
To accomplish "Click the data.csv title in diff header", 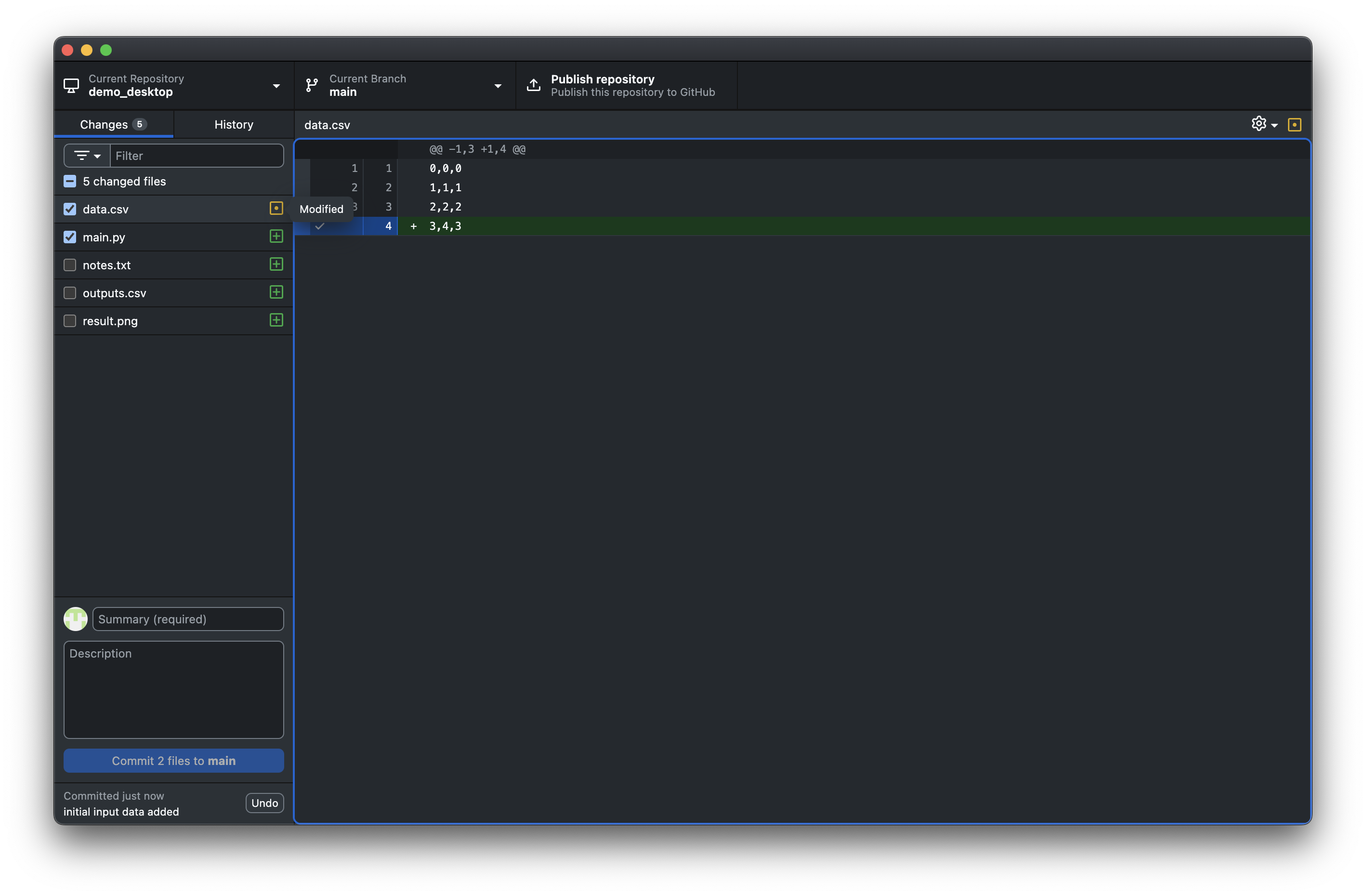I will click(x=327, y=125).
